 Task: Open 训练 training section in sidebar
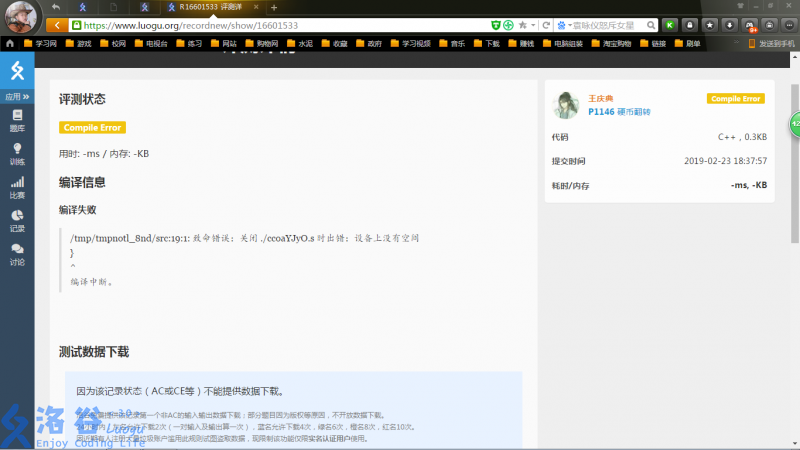point(17,153)
